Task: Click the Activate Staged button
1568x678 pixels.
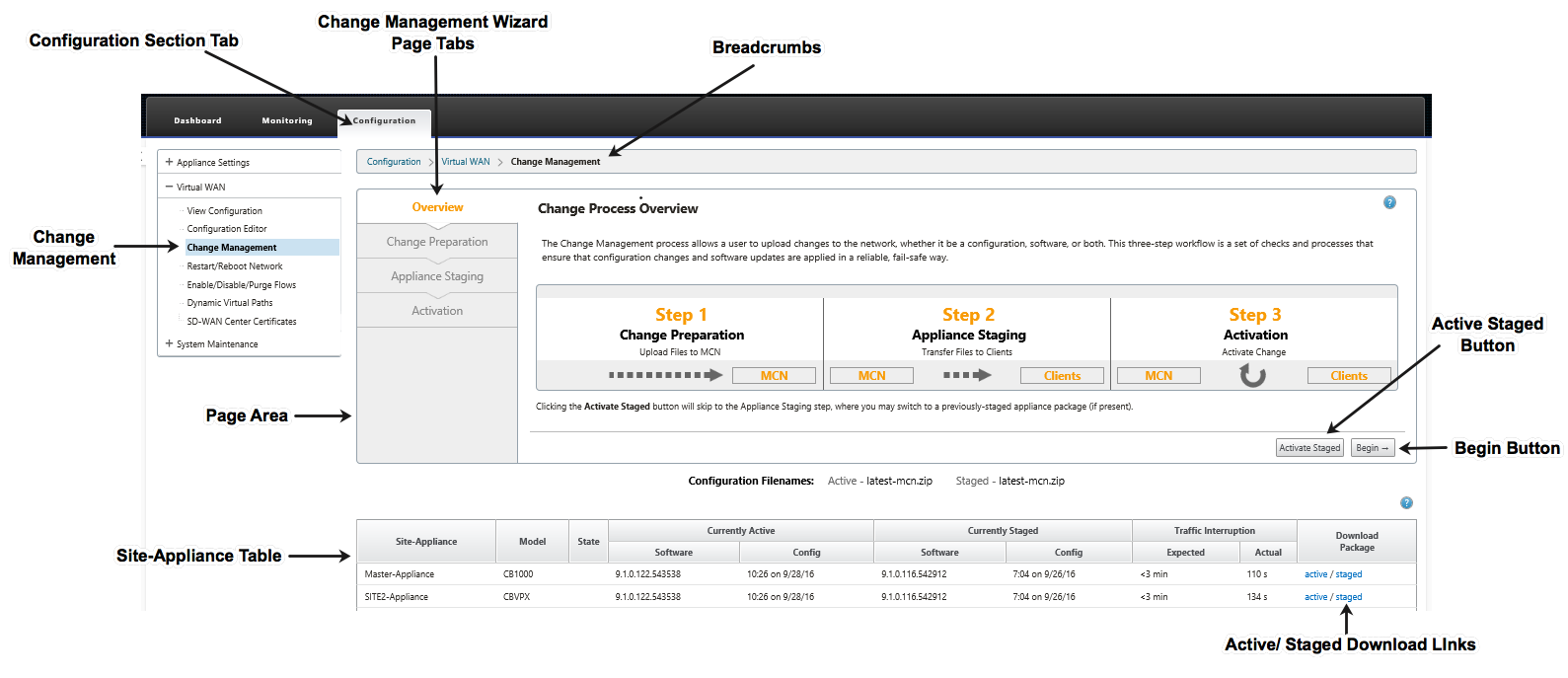Action: [x=1309, y=448]
